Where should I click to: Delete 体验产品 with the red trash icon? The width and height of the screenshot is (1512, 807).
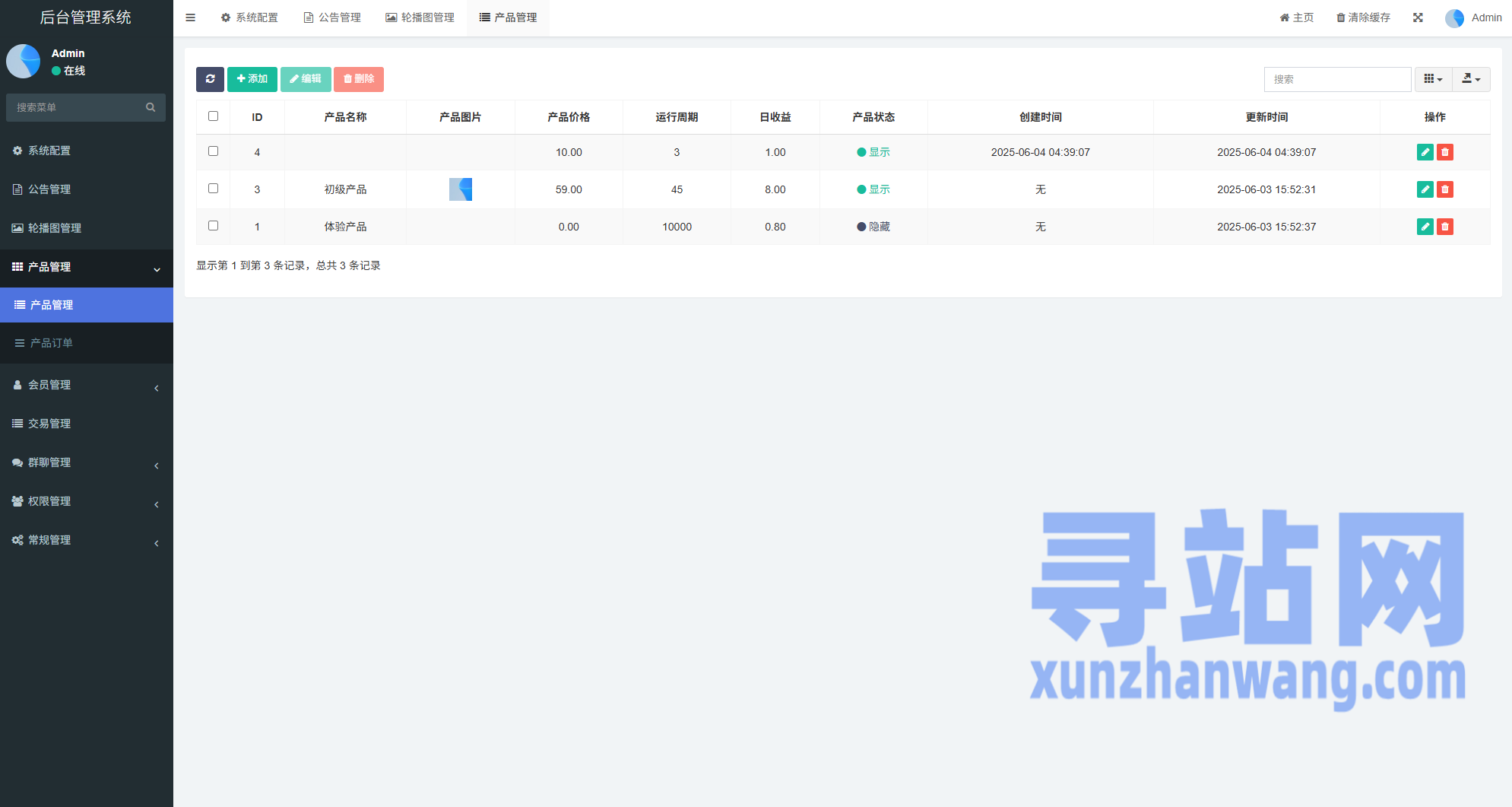pyautogui.click(x=1445, y=227)
